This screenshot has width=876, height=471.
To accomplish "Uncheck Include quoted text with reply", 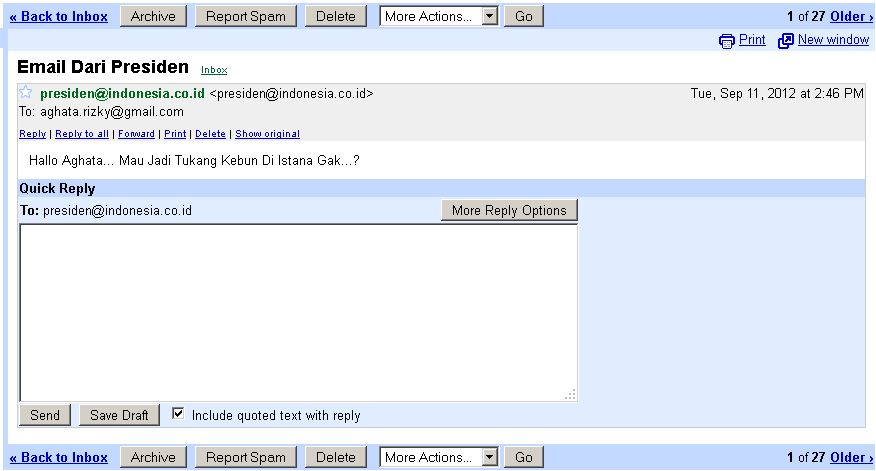I will (178, 414).
